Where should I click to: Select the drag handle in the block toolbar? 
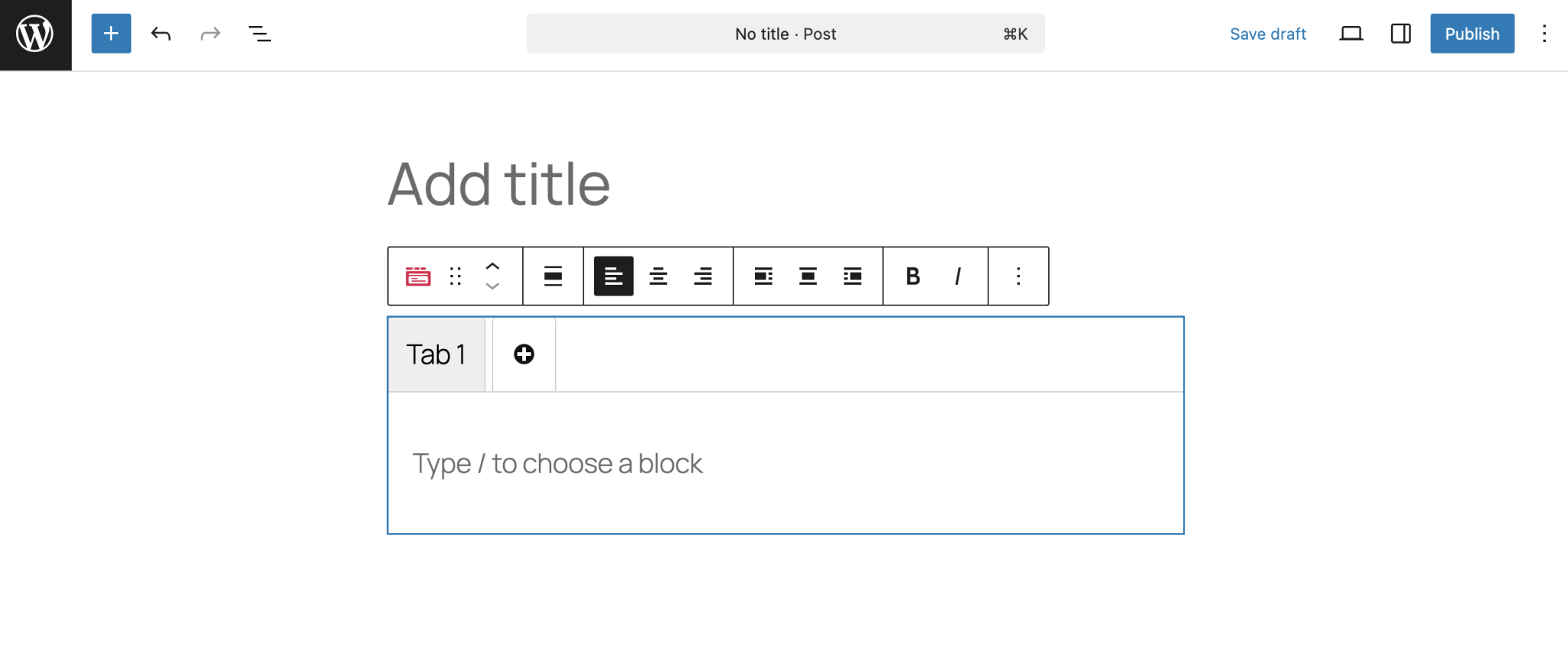[x=456, y=276]
